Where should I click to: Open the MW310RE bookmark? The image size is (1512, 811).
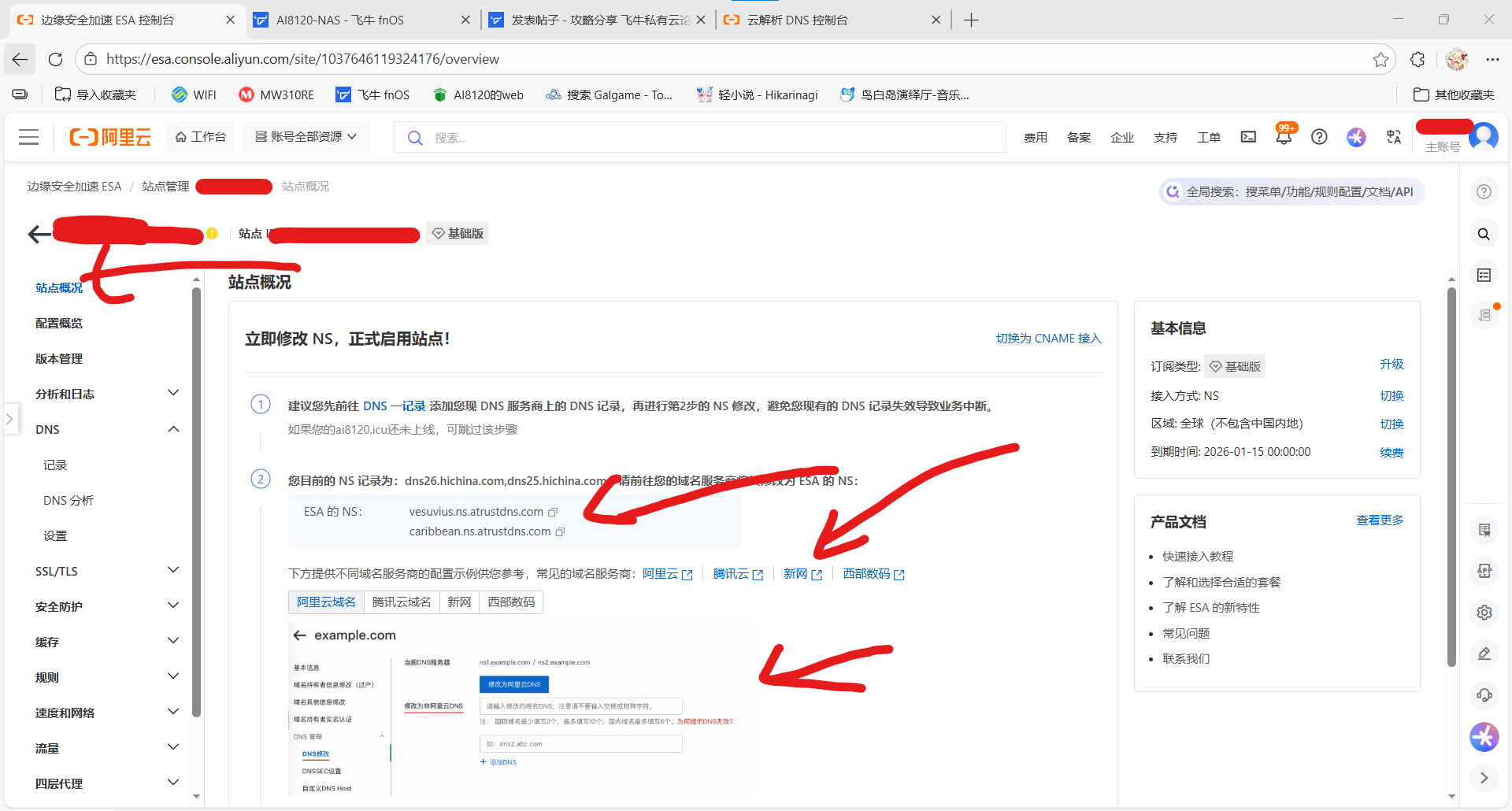(276, 94)
